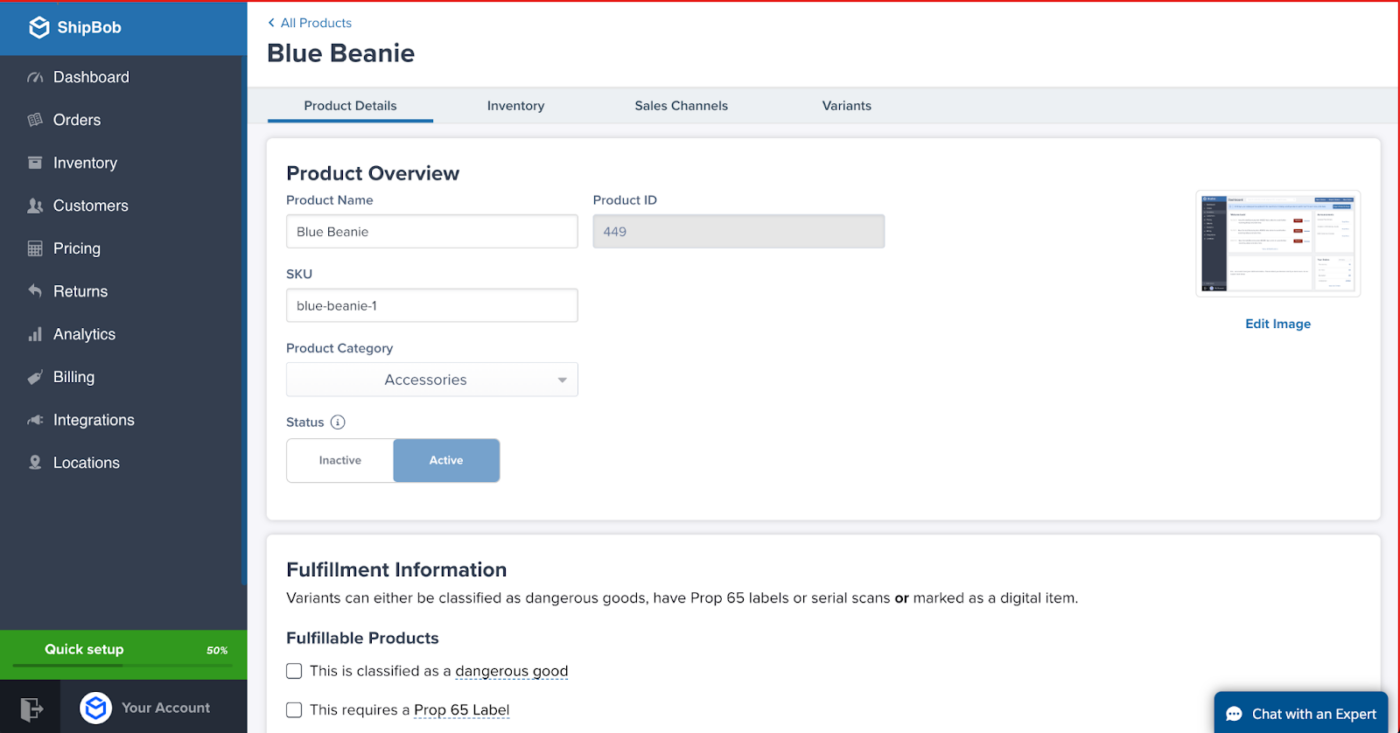Switch to the Inventory tab

pos(516,105)
